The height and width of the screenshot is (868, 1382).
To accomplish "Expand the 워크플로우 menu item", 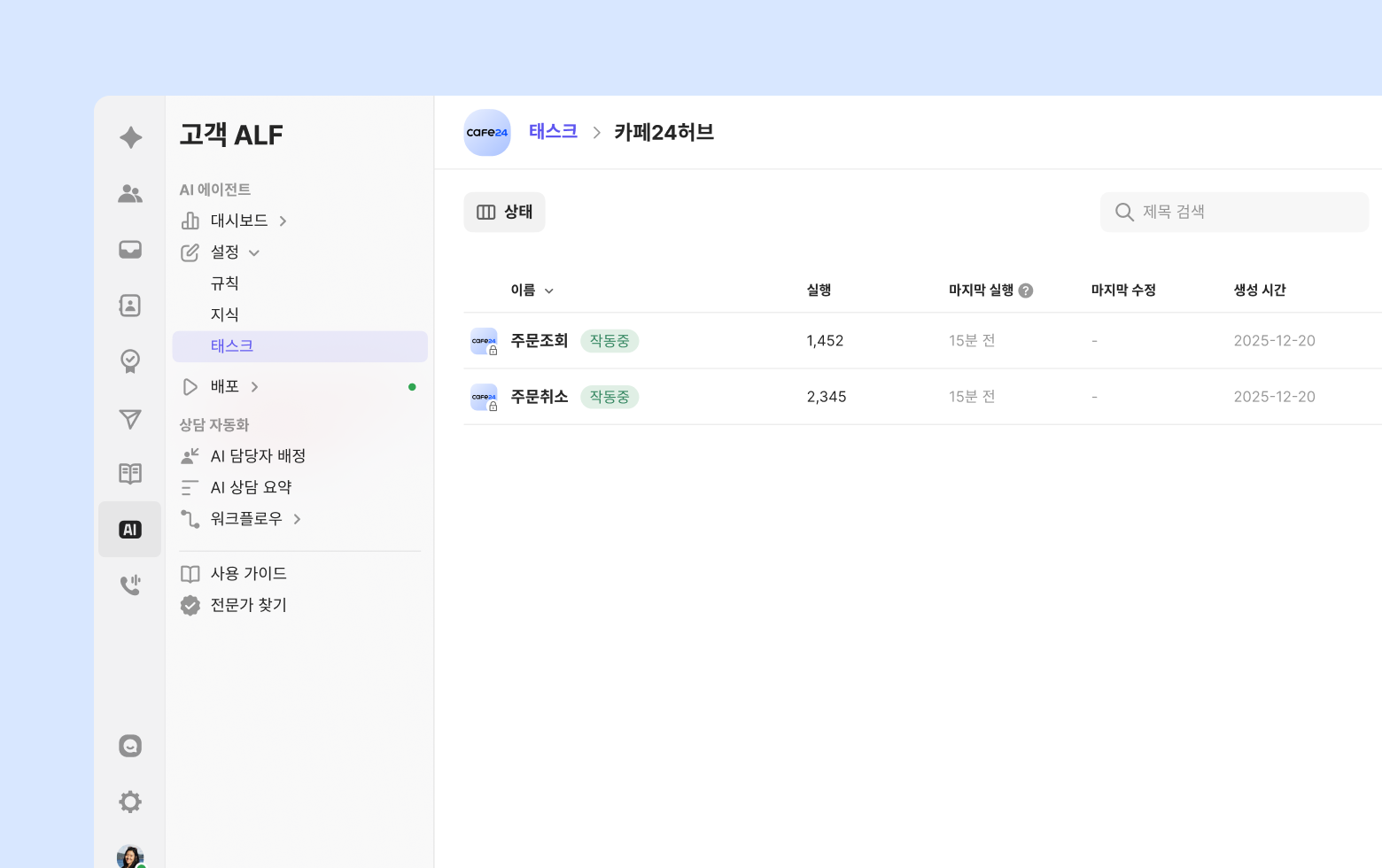I will point(297,519).
